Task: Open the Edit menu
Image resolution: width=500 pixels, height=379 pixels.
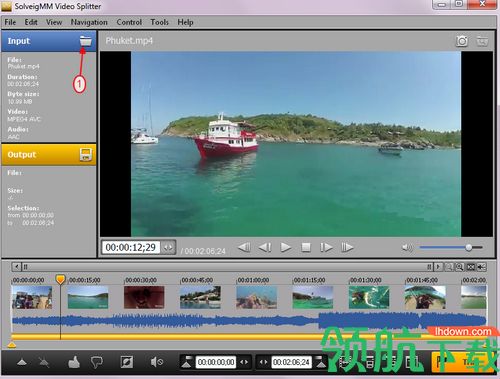Action: click(x=31, y=22)
